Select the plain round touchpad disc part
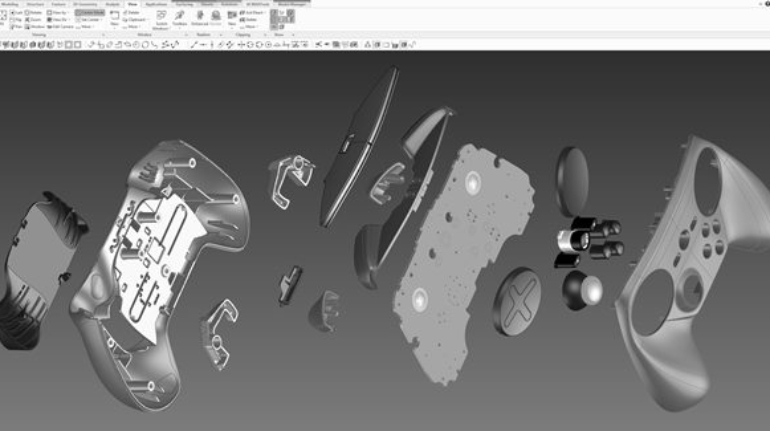The image size is (770, 431). pyautogui.click(x=572, y=181)
